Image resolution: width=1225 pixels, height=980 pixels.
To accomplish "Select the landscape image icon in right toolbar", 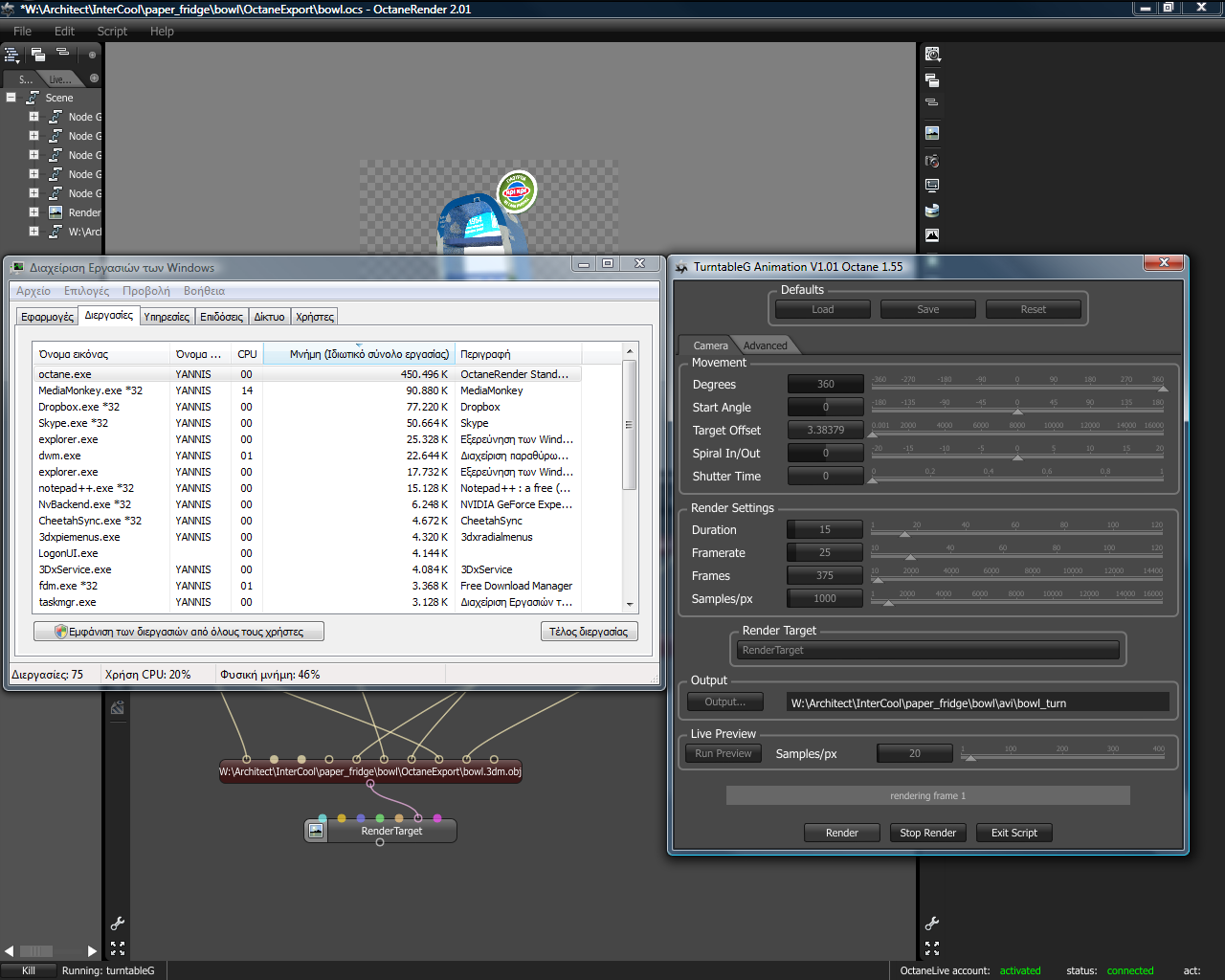I will point(932,133).
